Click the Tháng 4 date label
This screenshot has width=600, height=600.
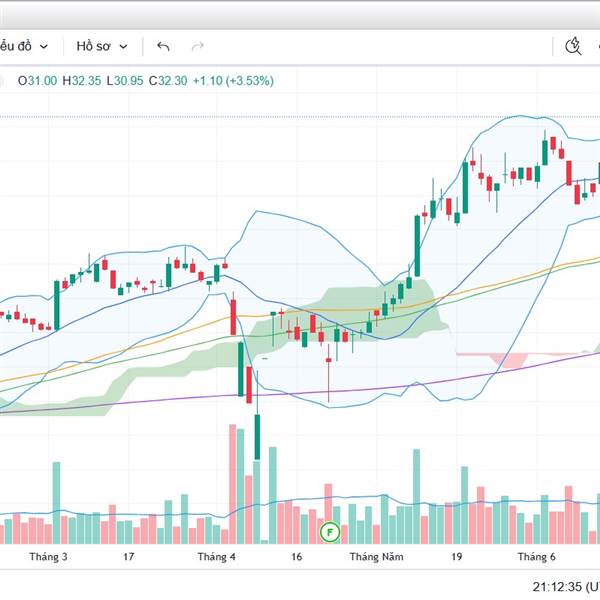click(217, 556)
